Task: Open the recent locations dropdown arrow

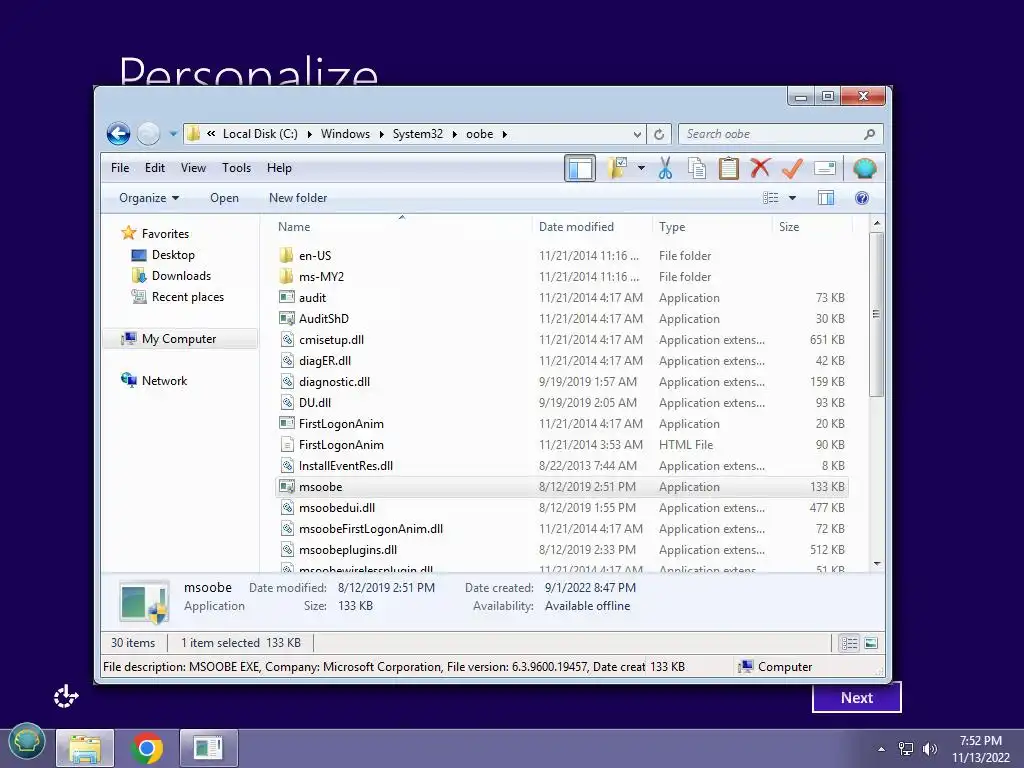Action: 173,134
